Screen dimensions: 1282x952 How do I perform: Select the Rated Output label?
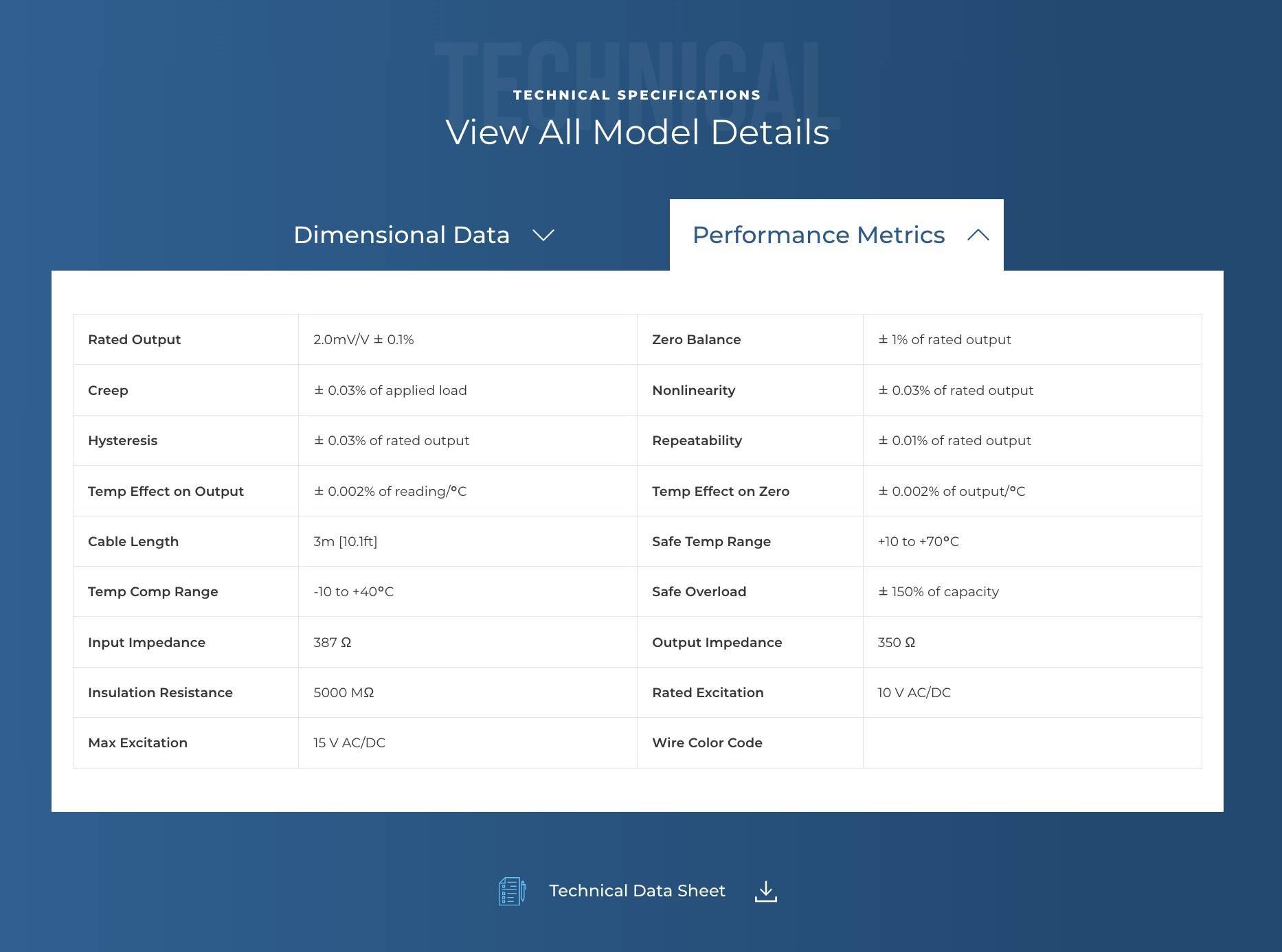pos(135,339)
